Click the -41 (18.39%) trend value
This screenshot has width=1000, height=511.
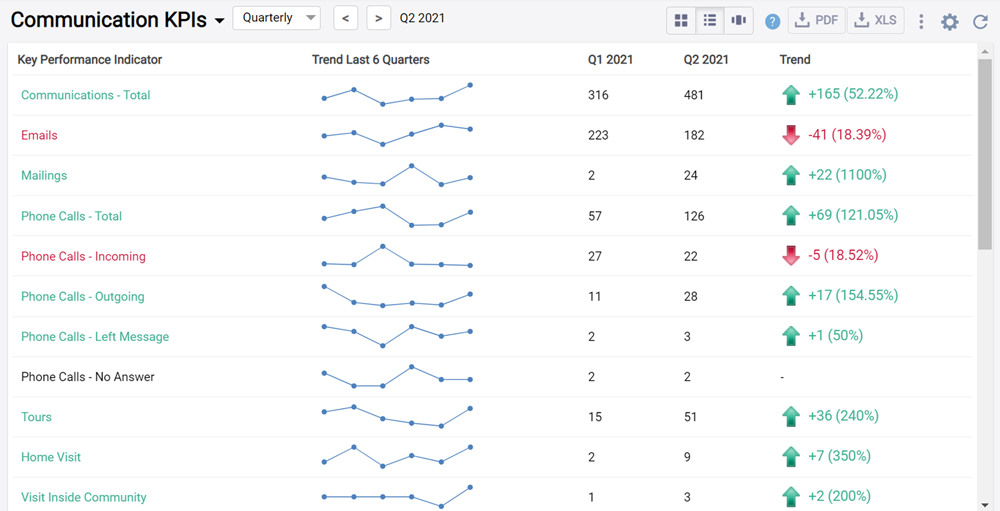(847, 135)
